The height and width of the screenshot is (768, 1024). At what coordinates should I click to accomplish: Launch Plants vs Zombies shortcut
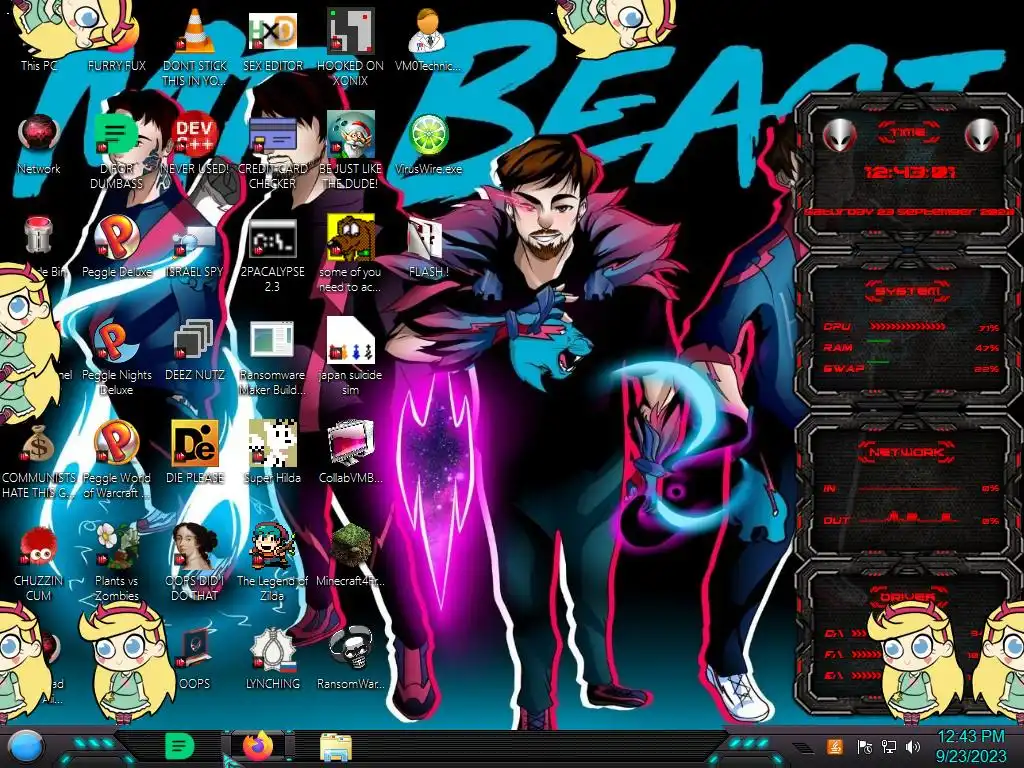click(117, 563)
